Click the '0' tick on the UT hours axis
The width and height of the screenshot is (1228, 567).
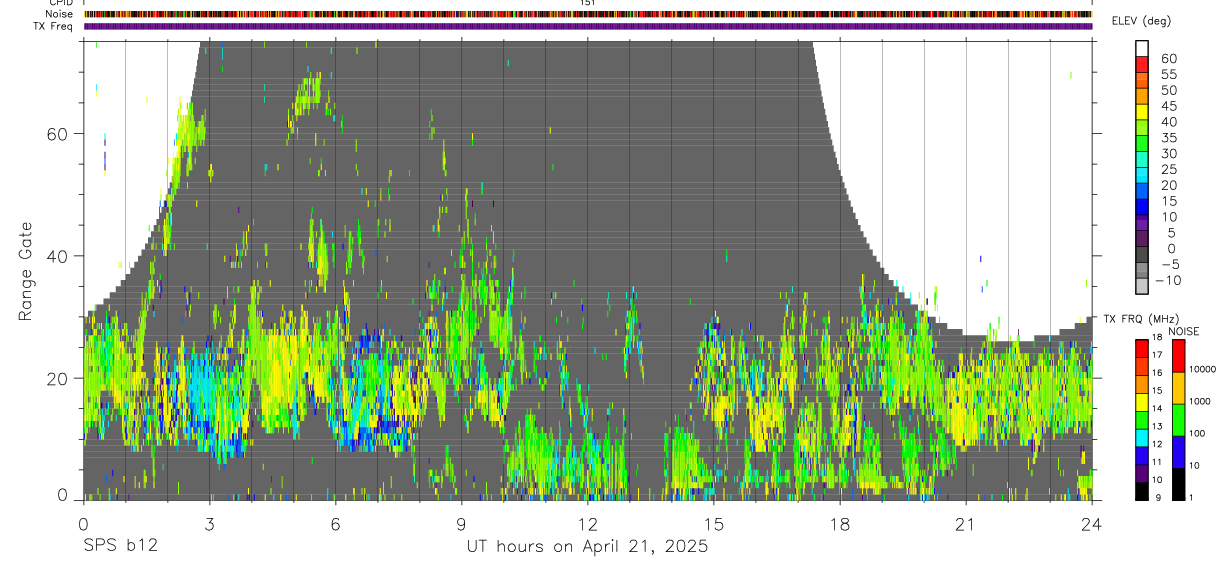coord(83,523)
